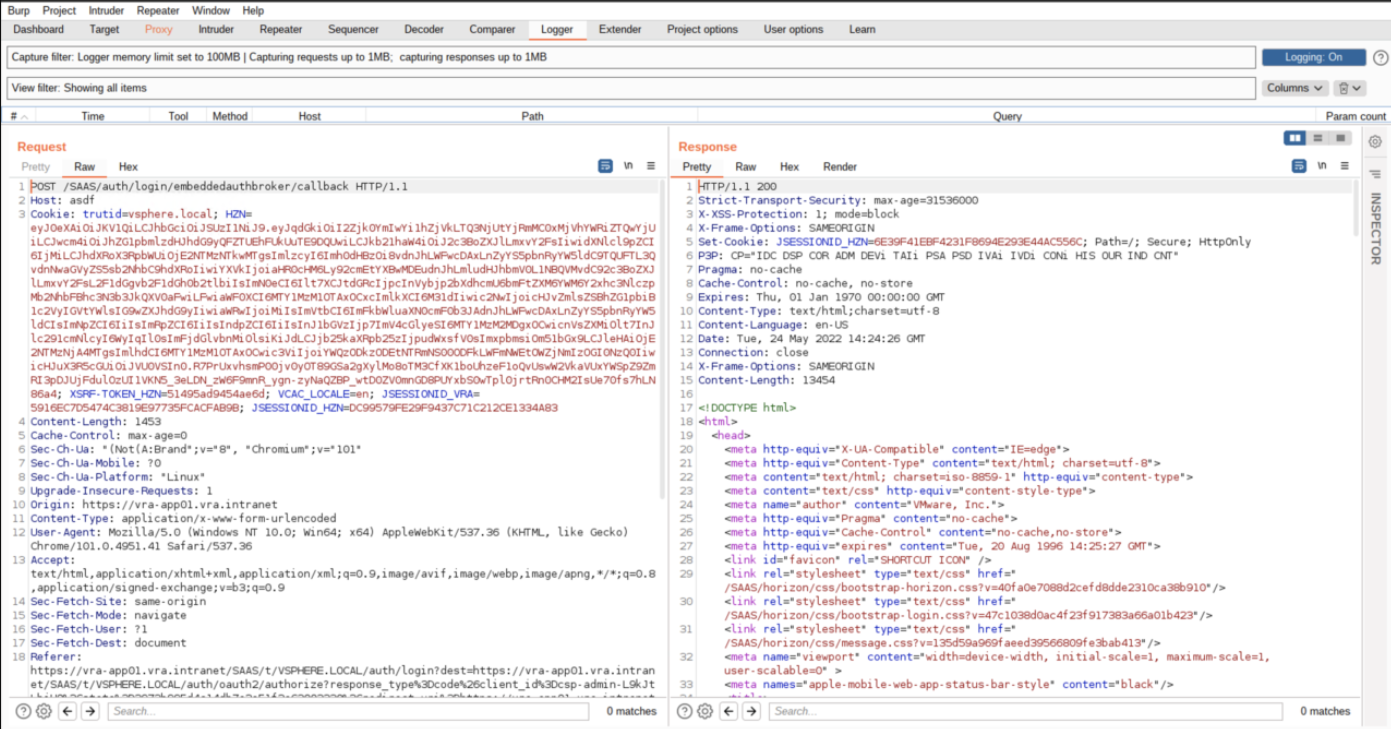Open help icon beside Response search bar
The image size is (1391, 729).
[x=685, y=711]
